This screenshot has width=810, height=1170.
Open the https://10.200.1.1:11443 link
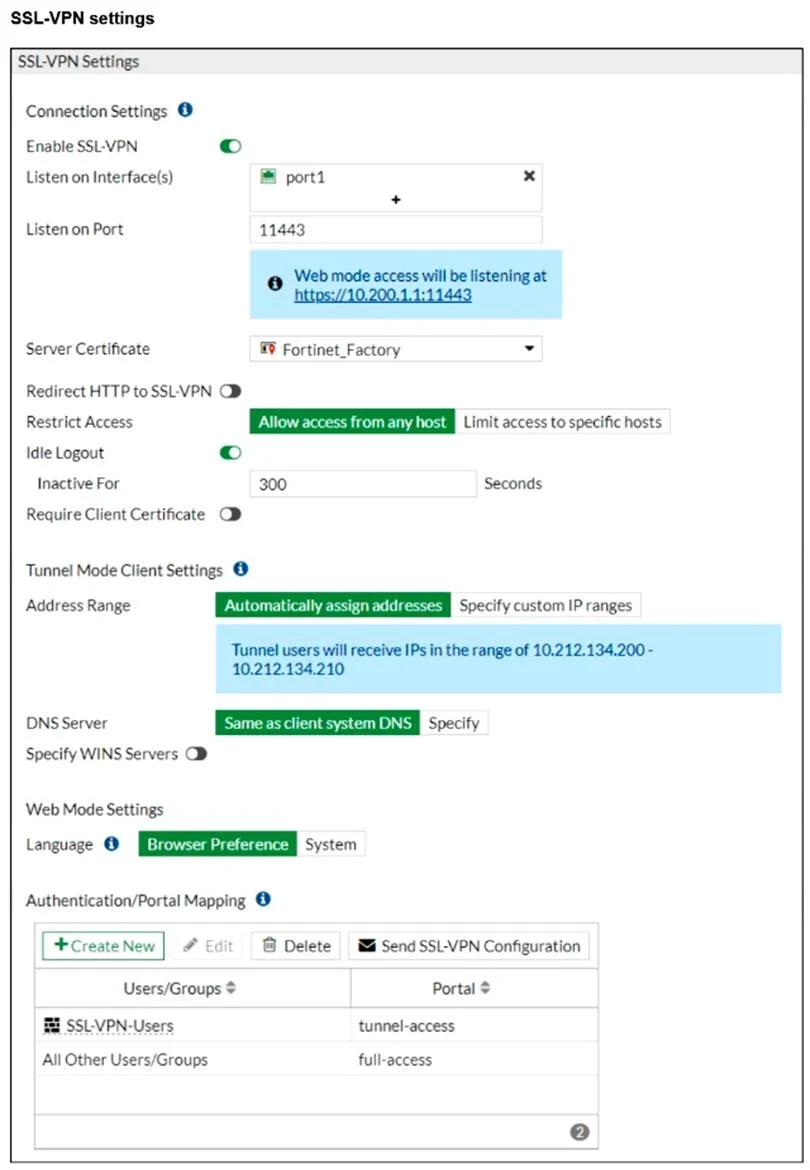(x=383, y=295)
